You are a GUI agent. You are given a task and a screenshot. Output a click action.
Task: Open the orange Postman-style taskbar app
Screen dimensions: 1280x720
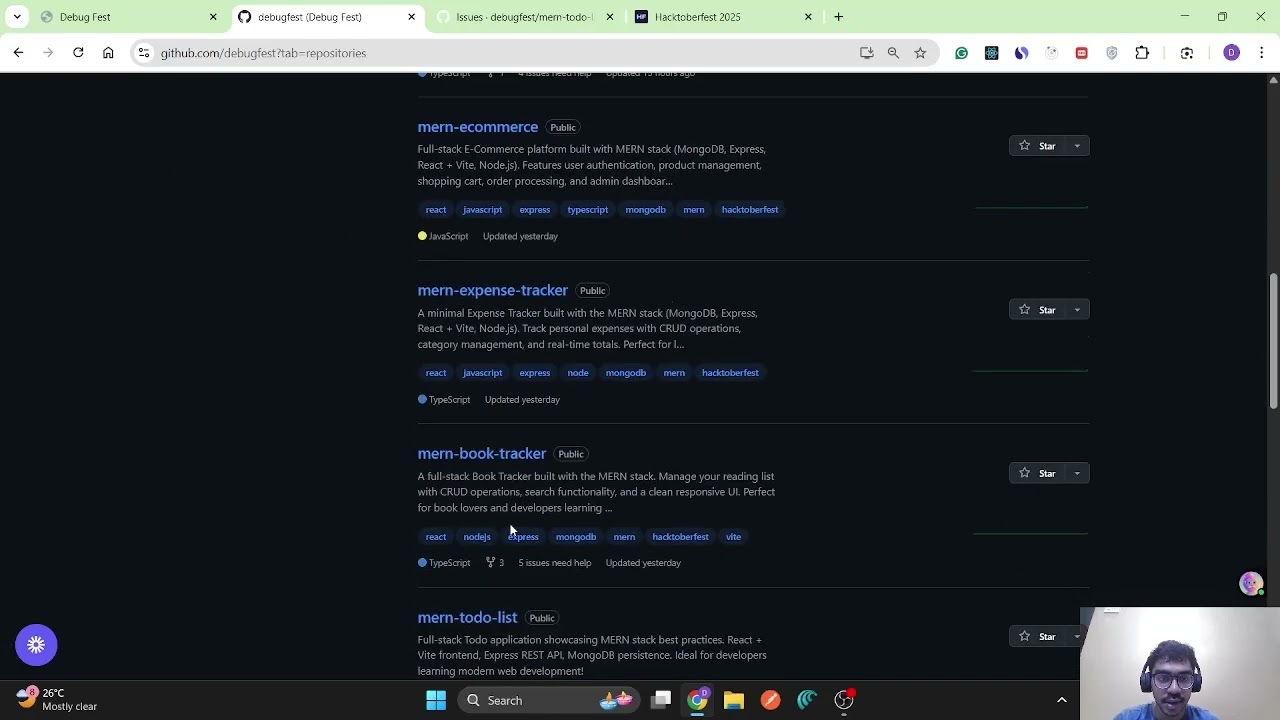[770, 700]
